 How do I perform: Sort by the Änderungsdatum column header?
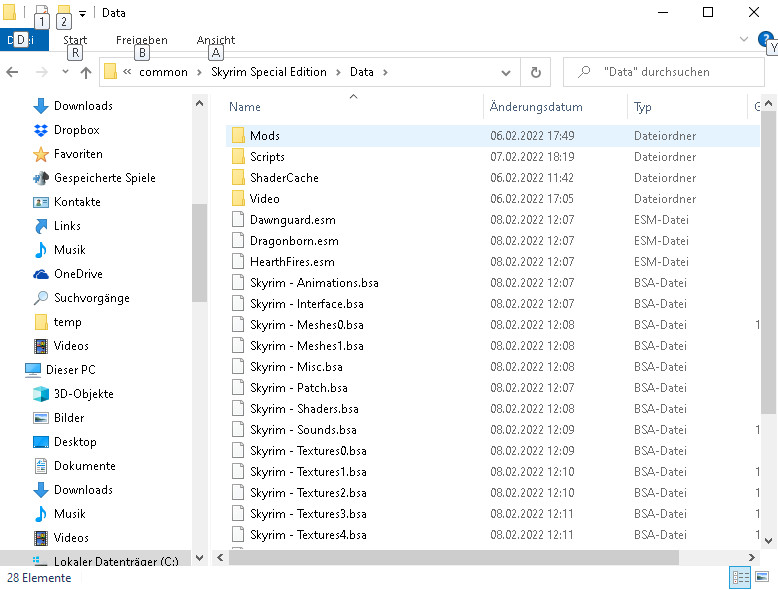(x=536, y=107)
